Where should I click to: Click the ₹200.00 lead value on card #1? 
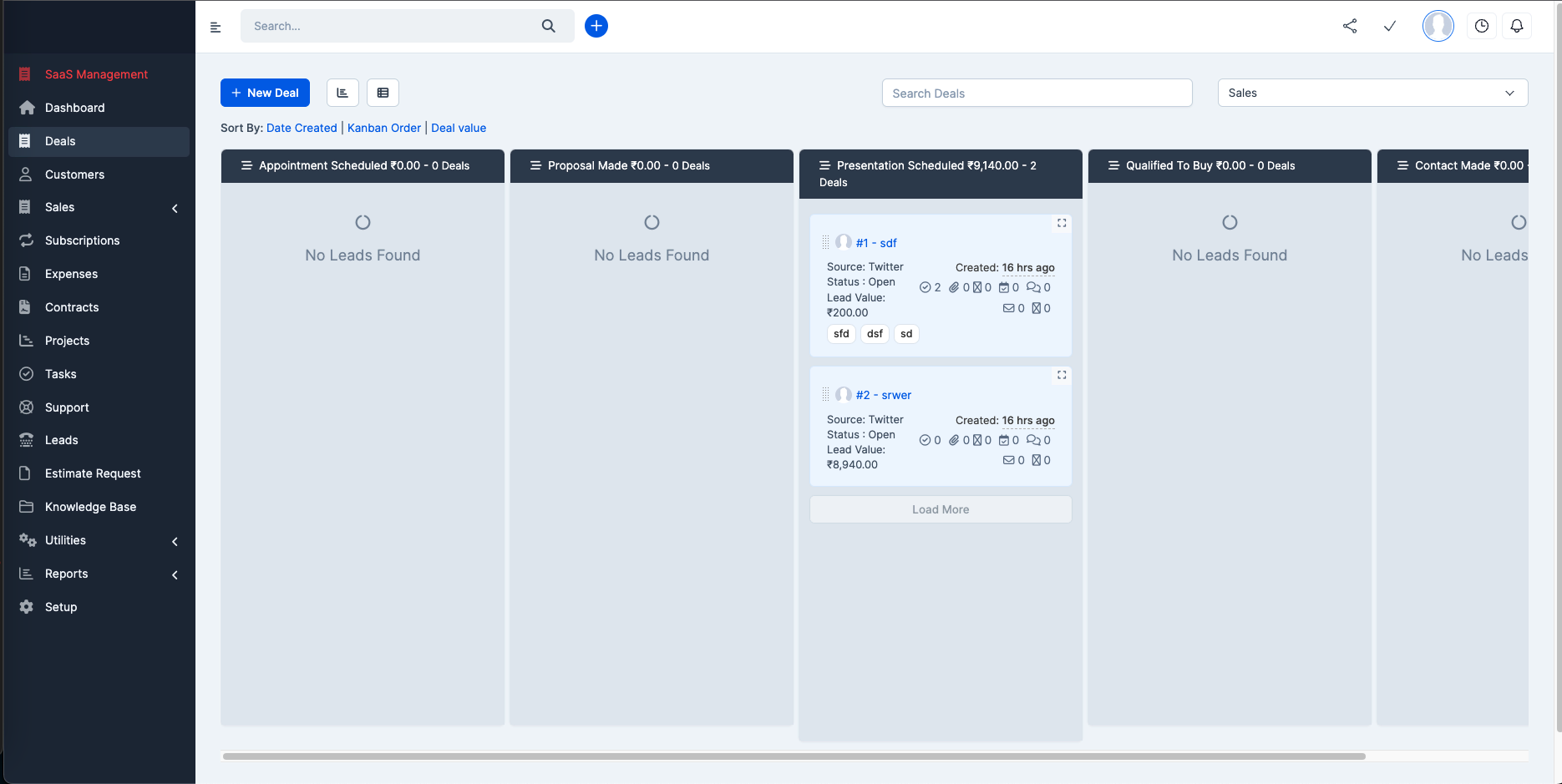click(847, 313)
